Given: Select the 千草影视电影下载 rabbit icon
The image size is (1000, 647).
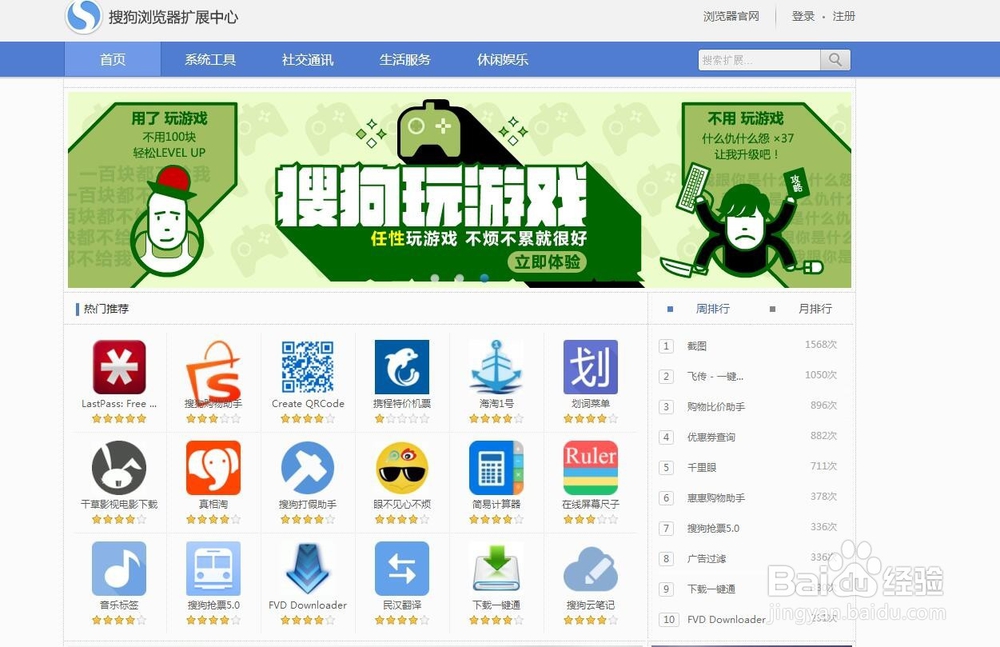Looking at the screenshot, I should tap(119, 468).
